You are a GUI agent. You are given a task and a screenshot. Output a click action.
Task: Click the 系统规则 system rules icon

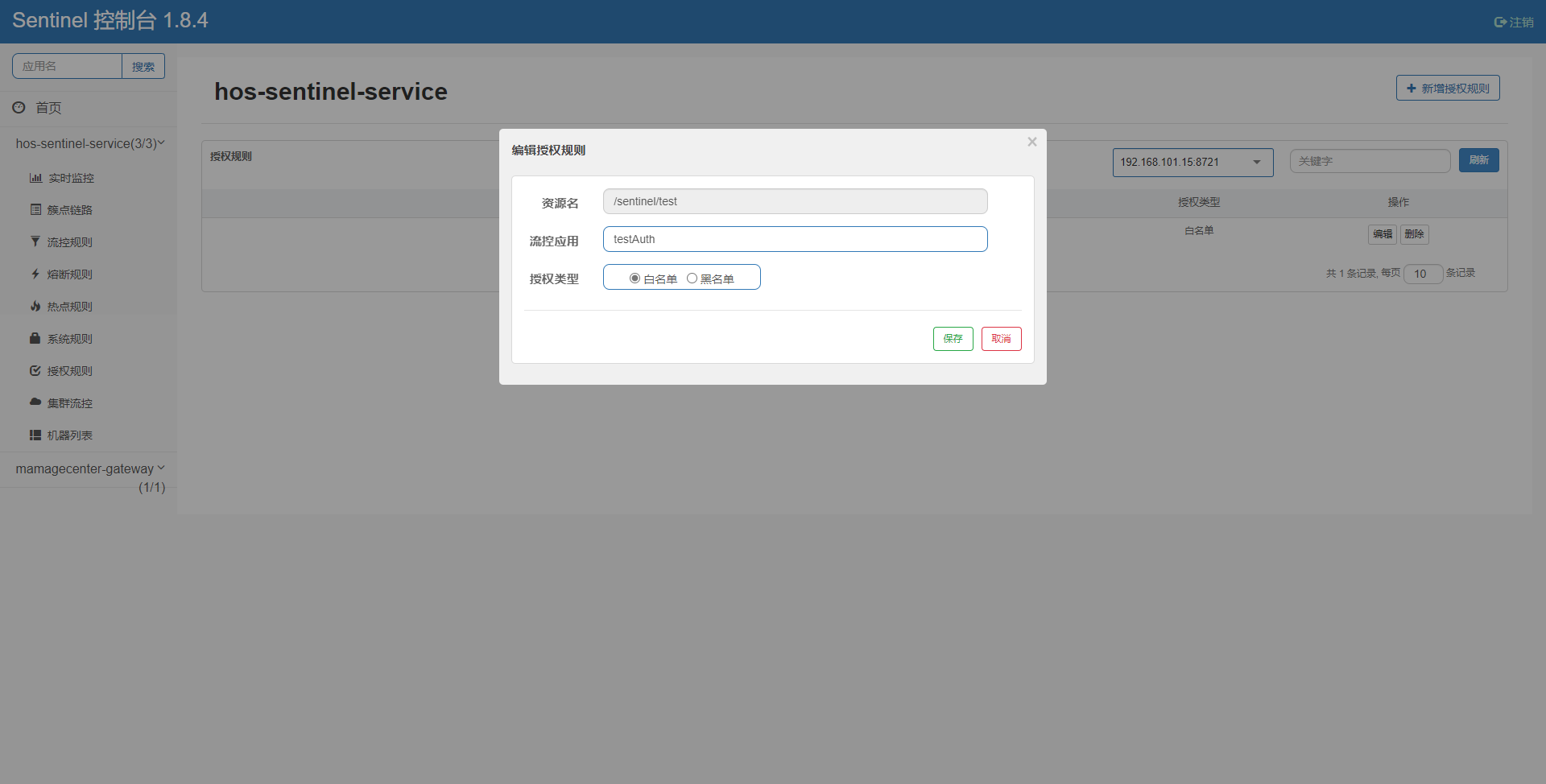[35, 338]
